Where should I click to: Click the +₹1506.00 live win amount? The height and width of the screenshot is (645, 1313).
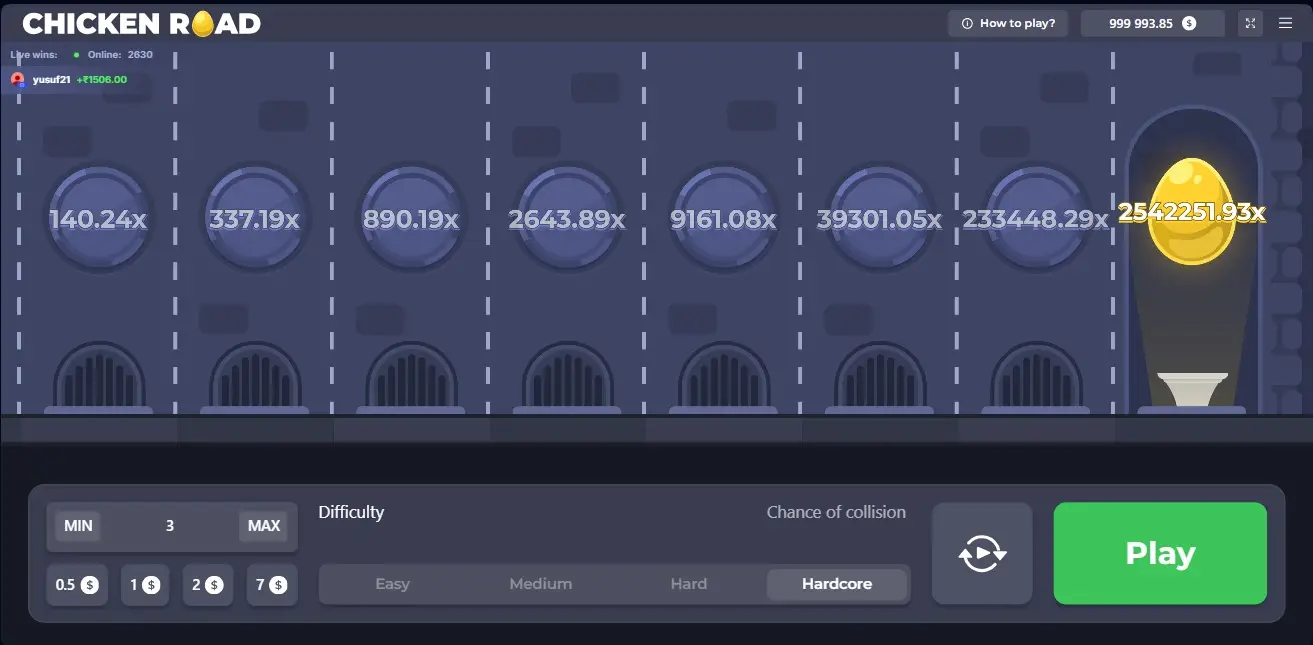click(101, 80)
